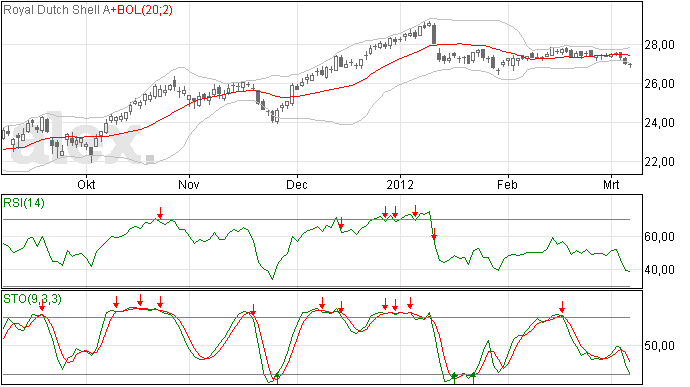Select the +BOL(20;2) indicator label
The width and height of the screenshot is (690, 387).
[142, 10]
